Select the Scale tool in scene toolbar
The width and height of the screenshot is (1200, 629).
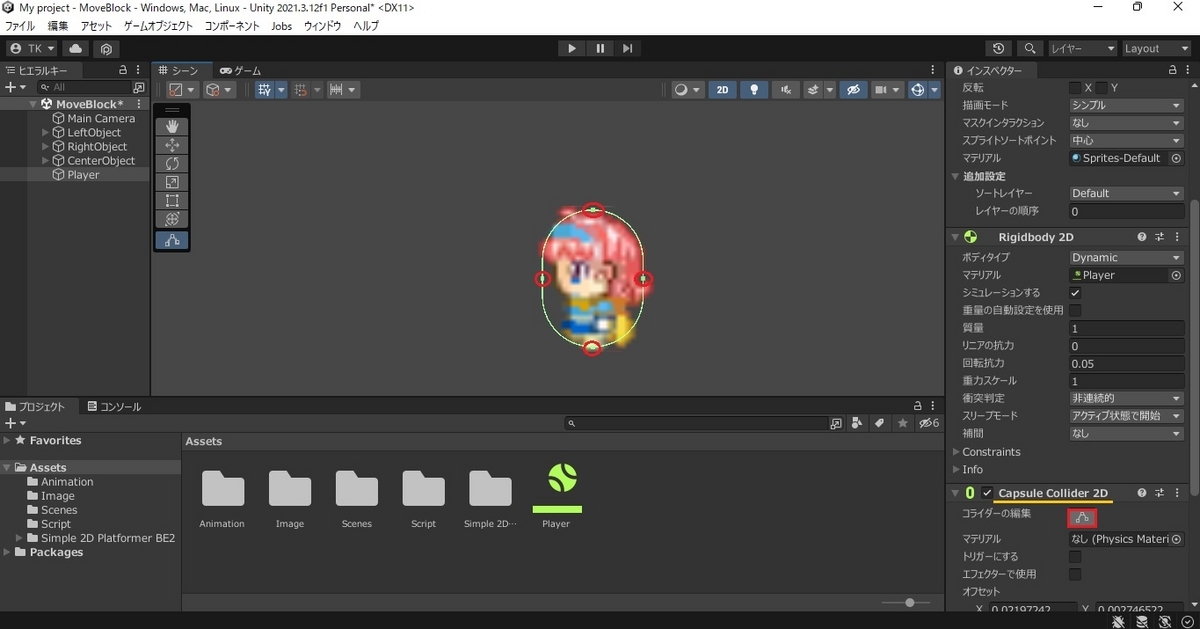[172, 182]
